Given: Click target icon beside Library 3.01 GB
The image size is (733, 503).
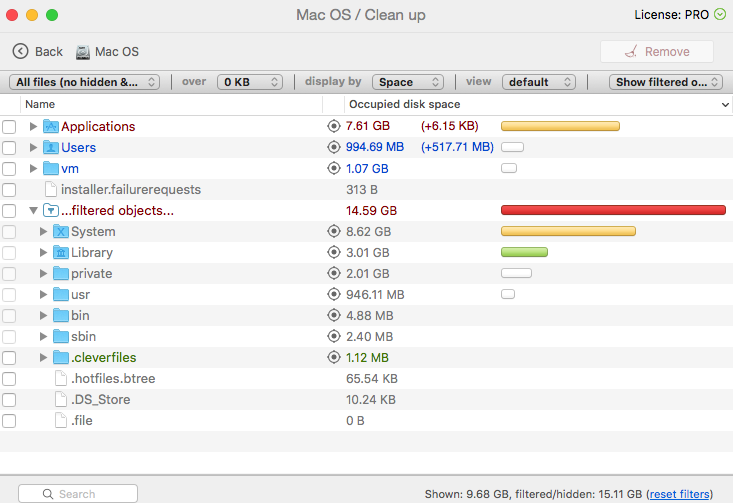Looking at the screenshot, I should point(333,252).
